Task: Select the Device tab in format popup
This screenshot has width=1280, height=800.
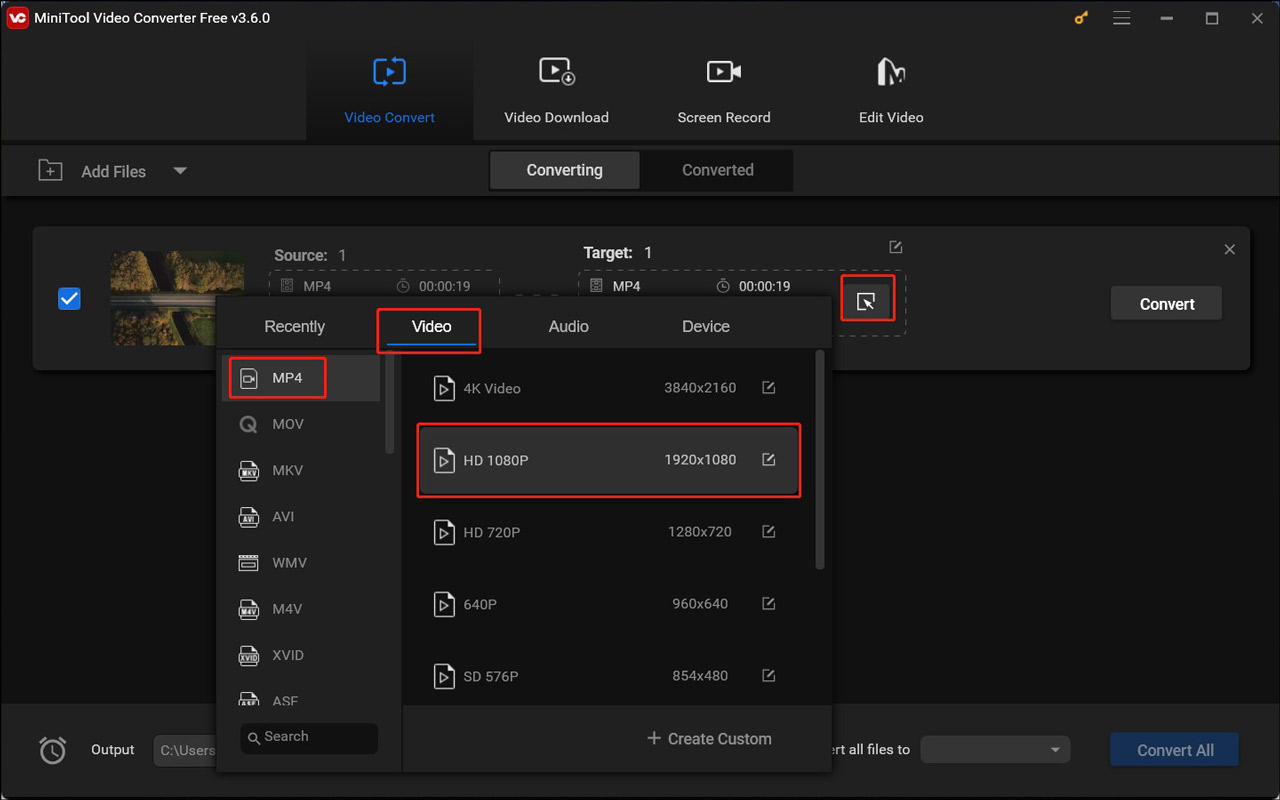Action: (706, 326)
